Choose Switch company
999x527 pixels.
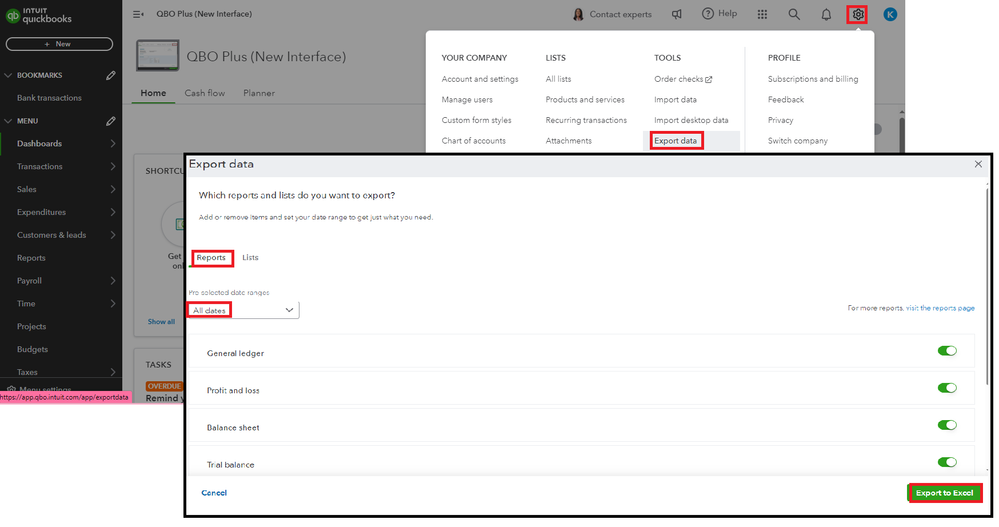pos(798,141)
